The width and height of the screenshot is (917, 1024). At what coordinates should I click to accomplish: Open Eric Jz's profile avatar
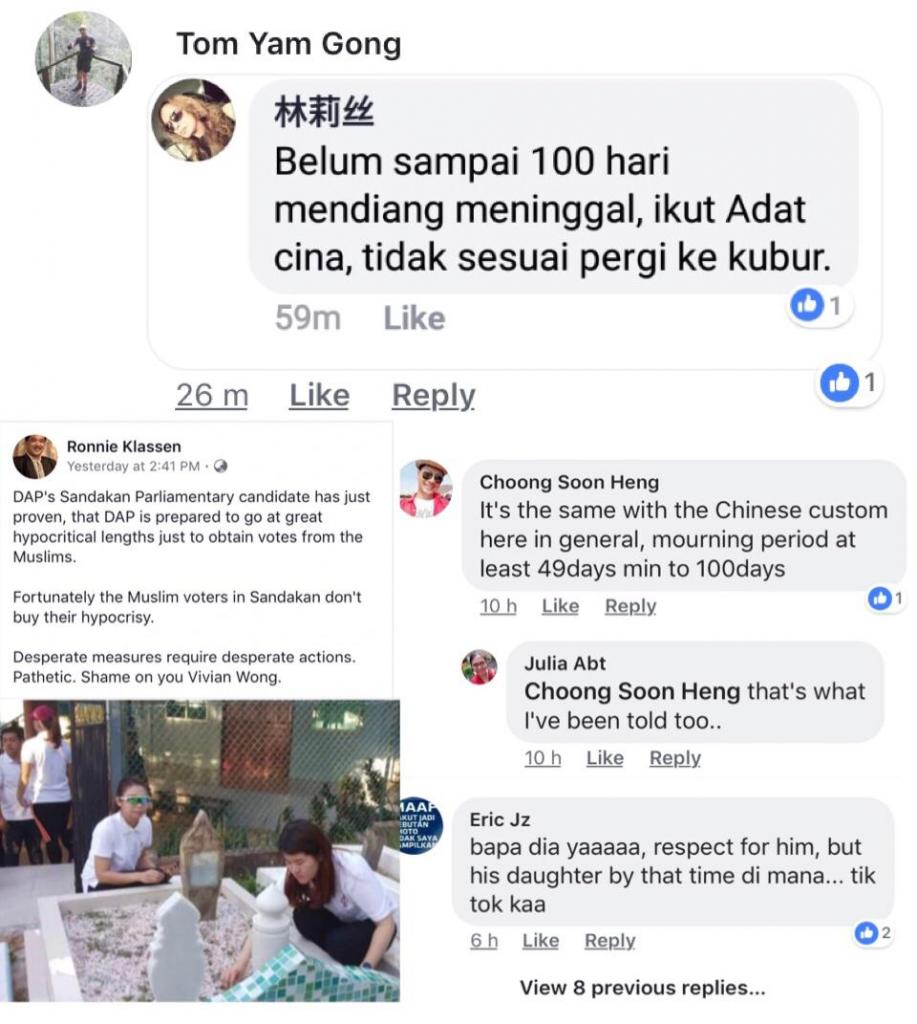pyautogui.click(x=421, y=825)
